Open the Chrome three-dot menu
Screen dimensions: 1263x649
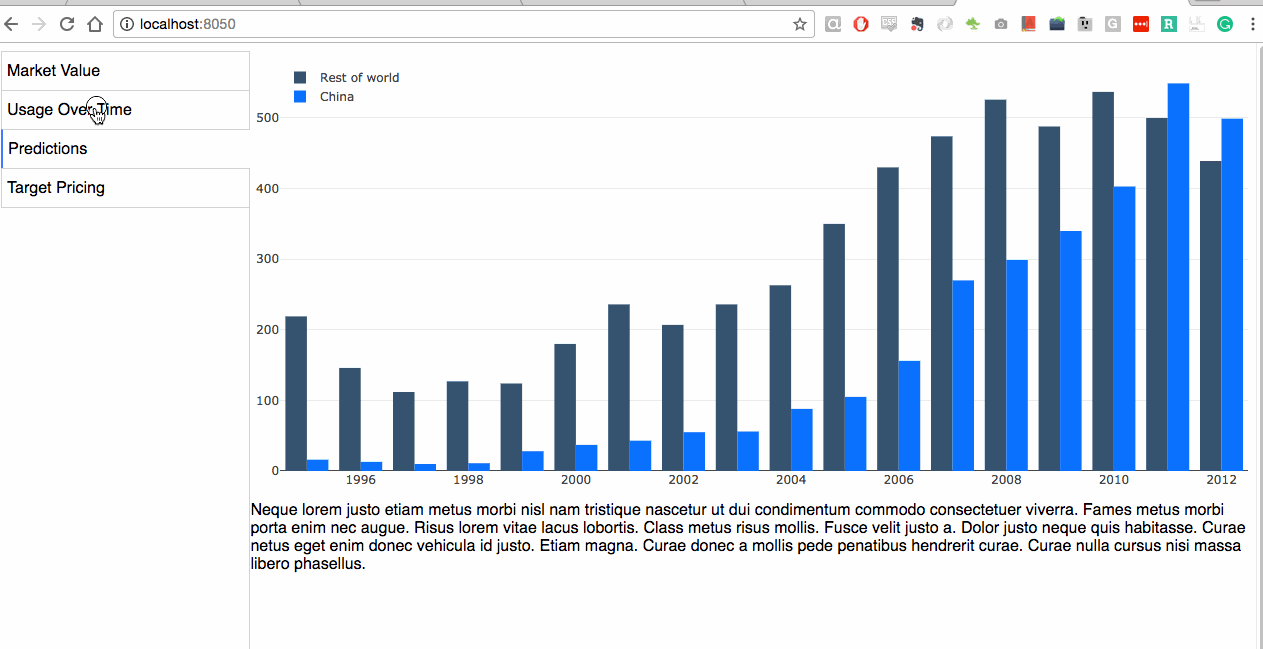1252,24
